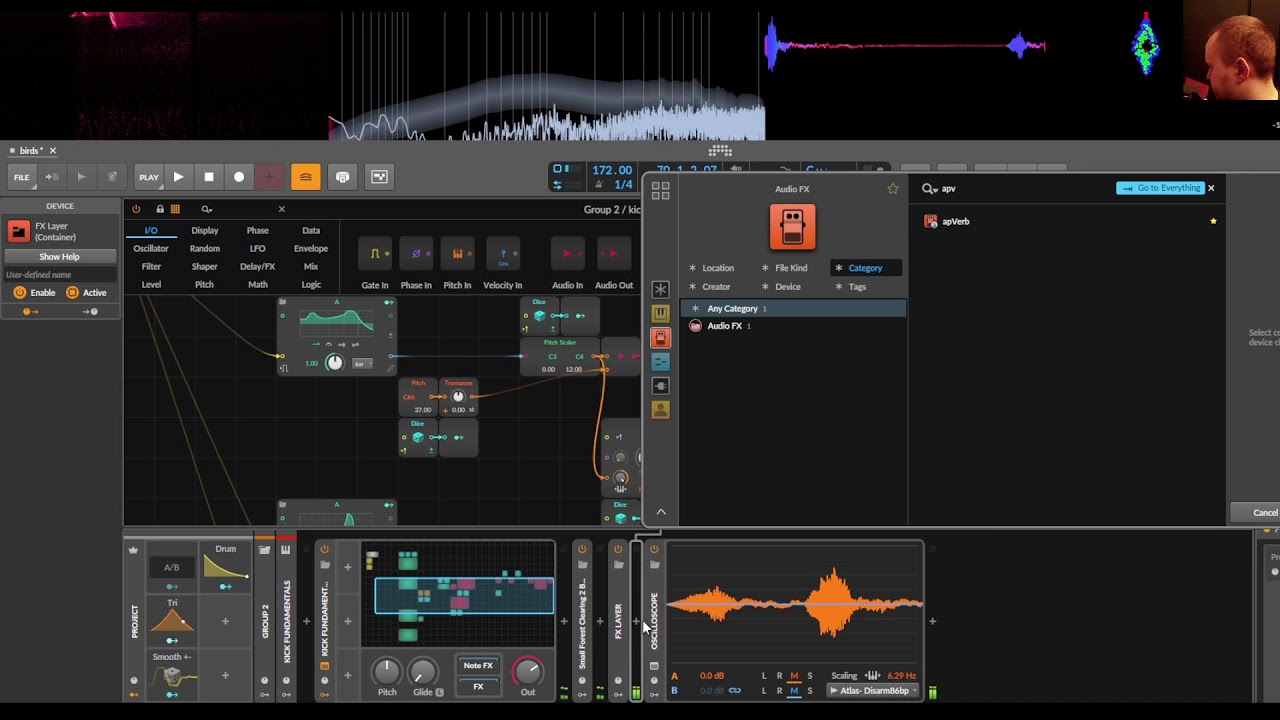Click the Show Help button
The width and height of the screenshot is (1280, 720).
pyautogui.click(x=59, y=257)
